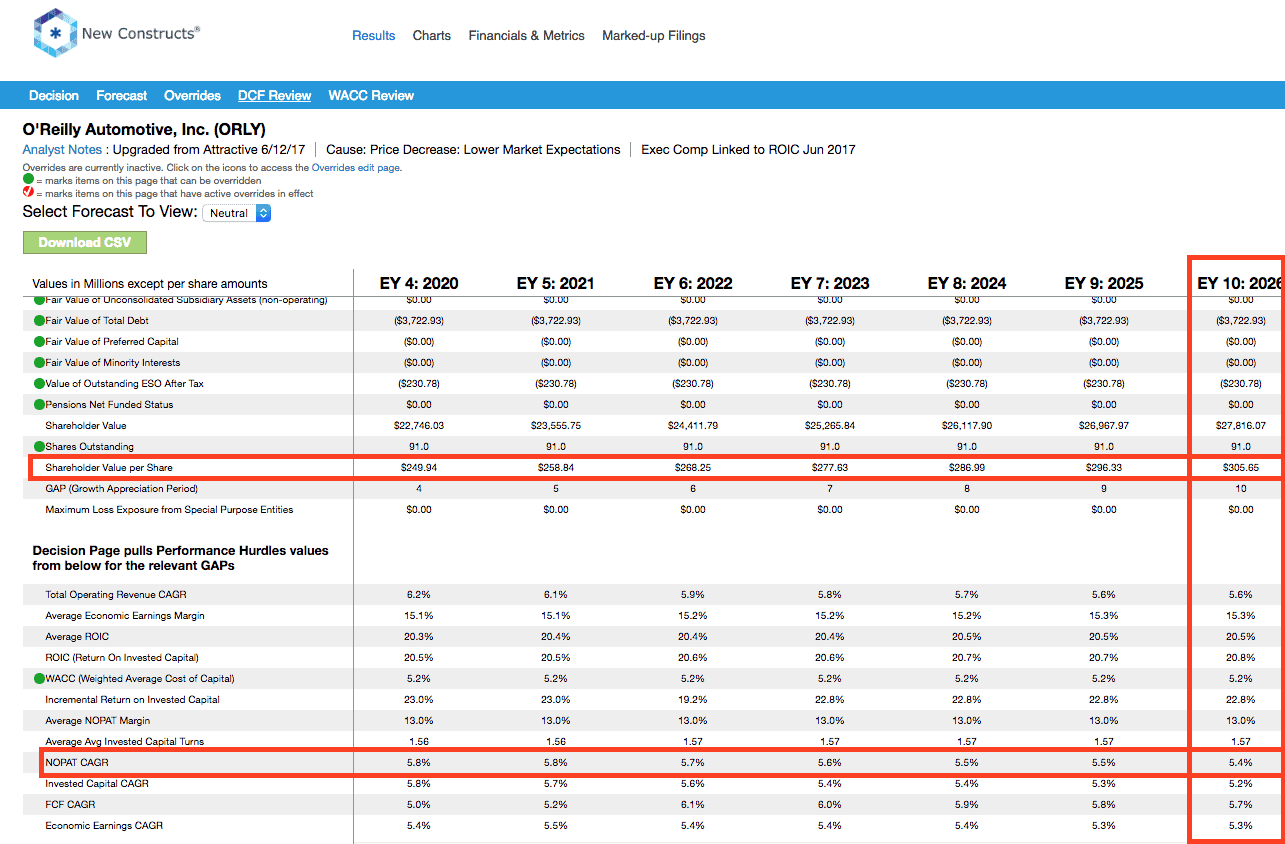Click the $249.94 shareholder value per share cell
The height and width of the screenshot is (844, 1285).
(x=419, y=467)
